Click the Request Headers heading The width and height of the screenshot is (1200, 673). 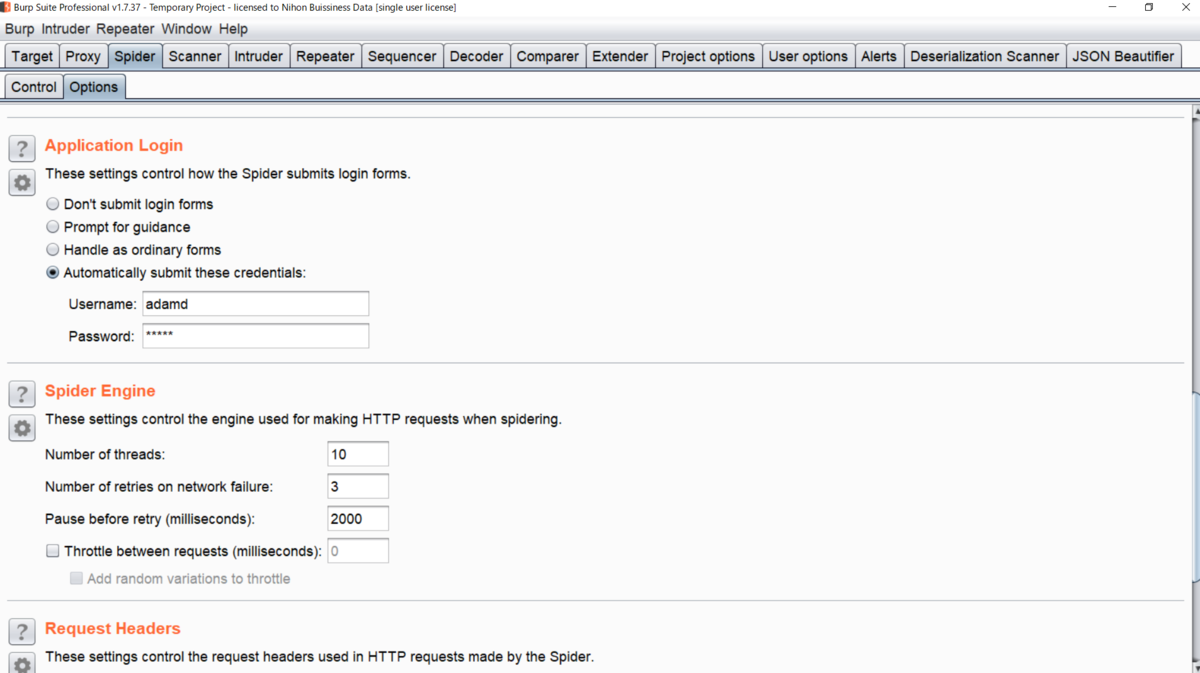[113, 628]
